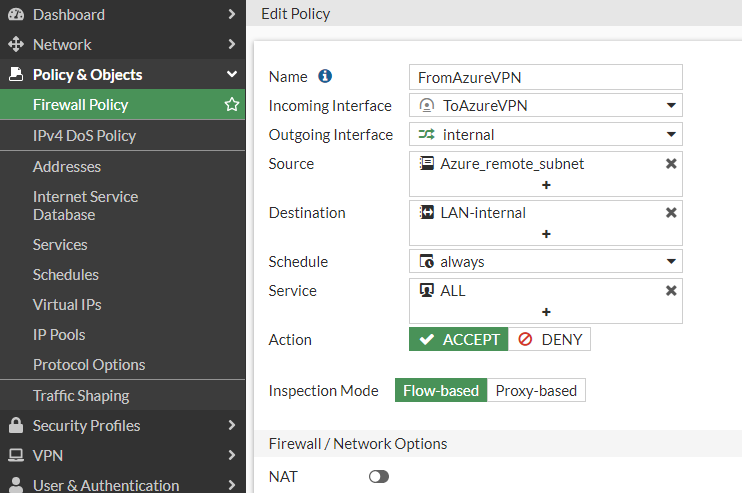Switch Inspection Mode to Proxy-based
This screenshot has height=493, width=742.
tap(536, 390)
